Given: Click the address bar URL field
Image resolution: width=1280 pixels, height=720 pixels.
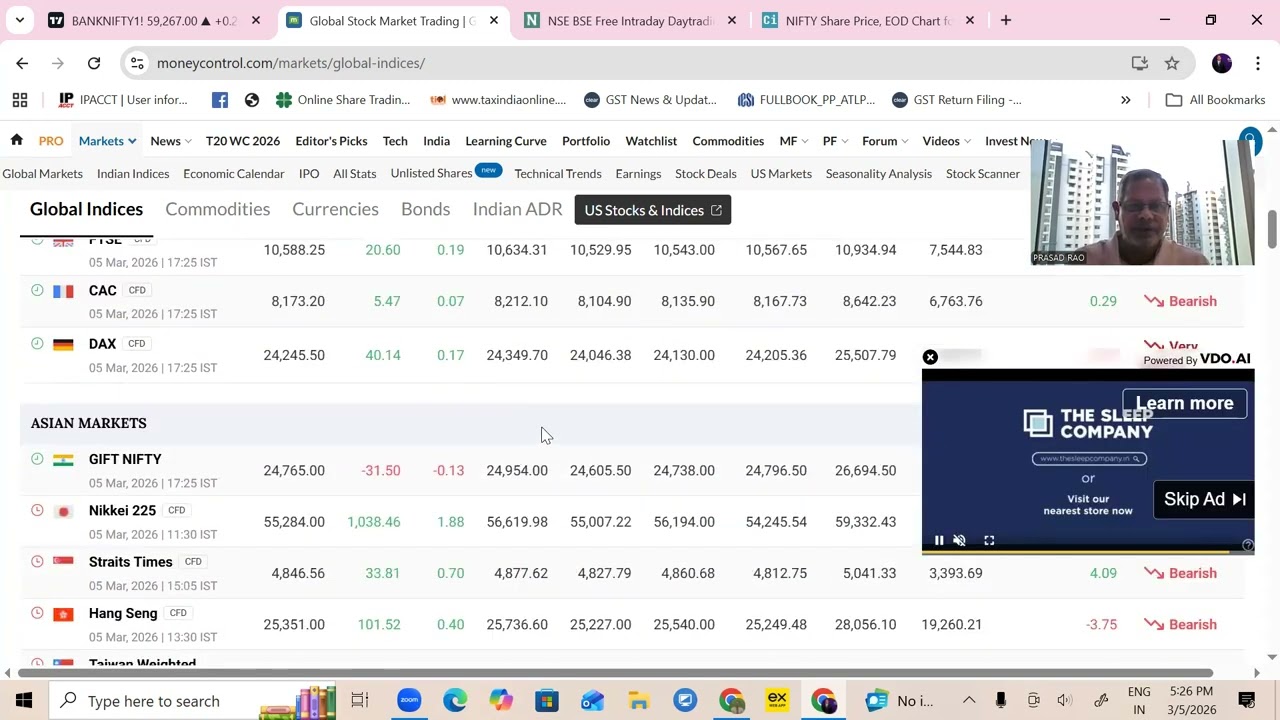Looking at the screenshot, I should 640,63.
